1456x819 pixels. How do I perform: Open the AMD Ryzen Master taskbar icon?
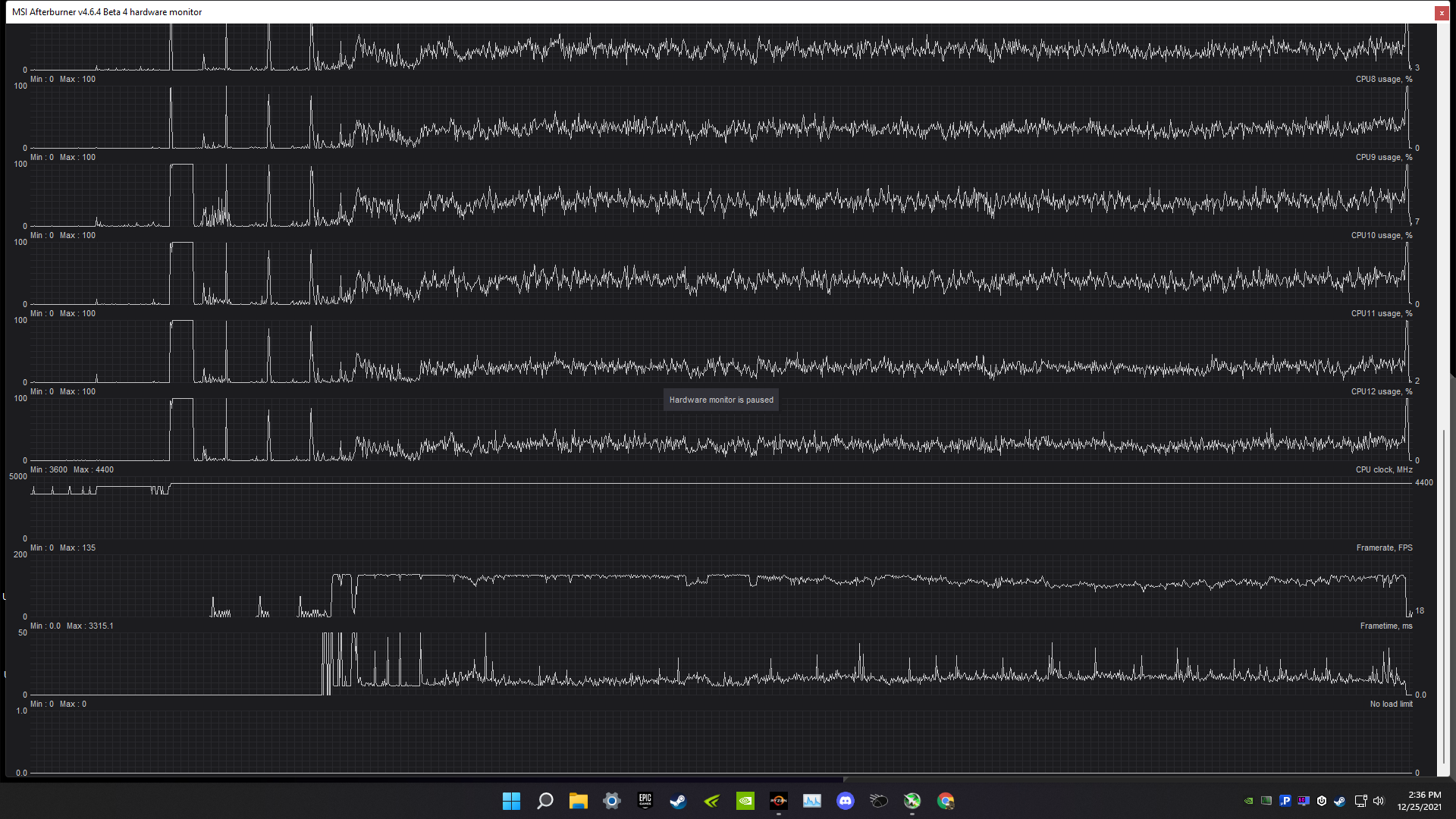779,801
